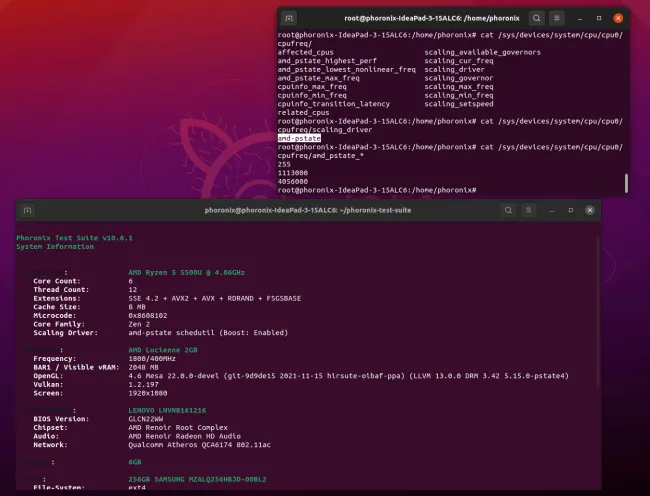Click the Phoronix Test Suite v10.6.1 heading
Screen dimensions: 650x496
[75, 237]
